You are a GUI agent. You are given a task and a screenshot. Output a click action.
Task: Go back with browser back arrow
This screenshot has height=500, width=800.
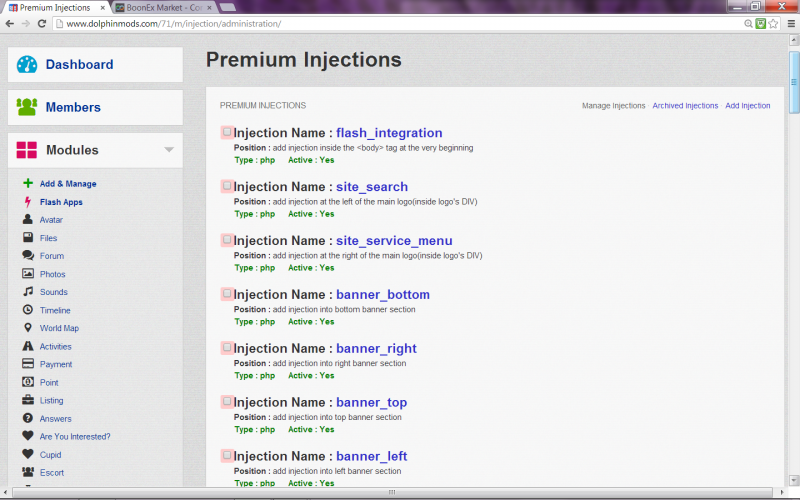point(10,23)
